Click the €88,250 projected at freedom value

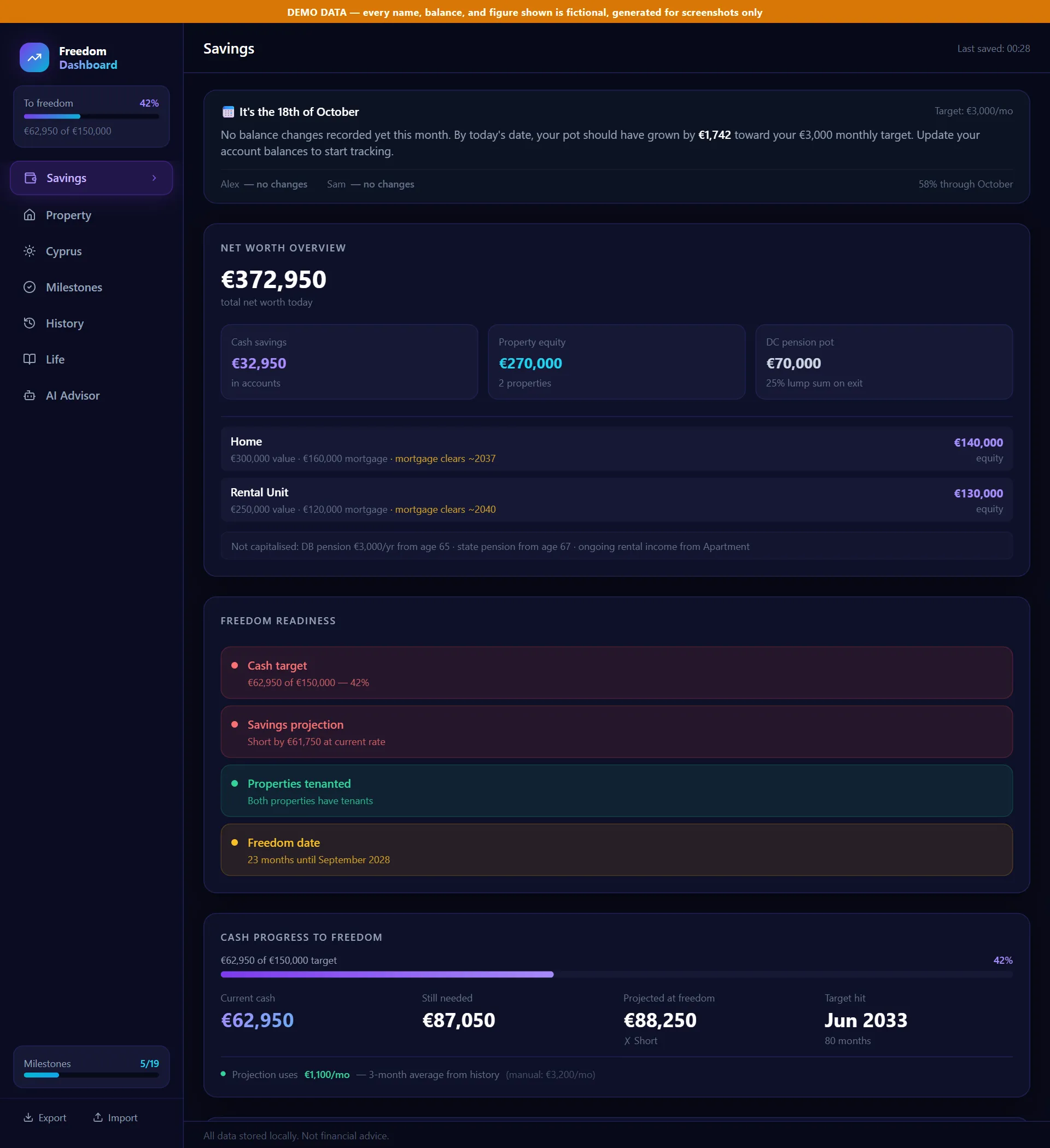(x=660, y=1020)
